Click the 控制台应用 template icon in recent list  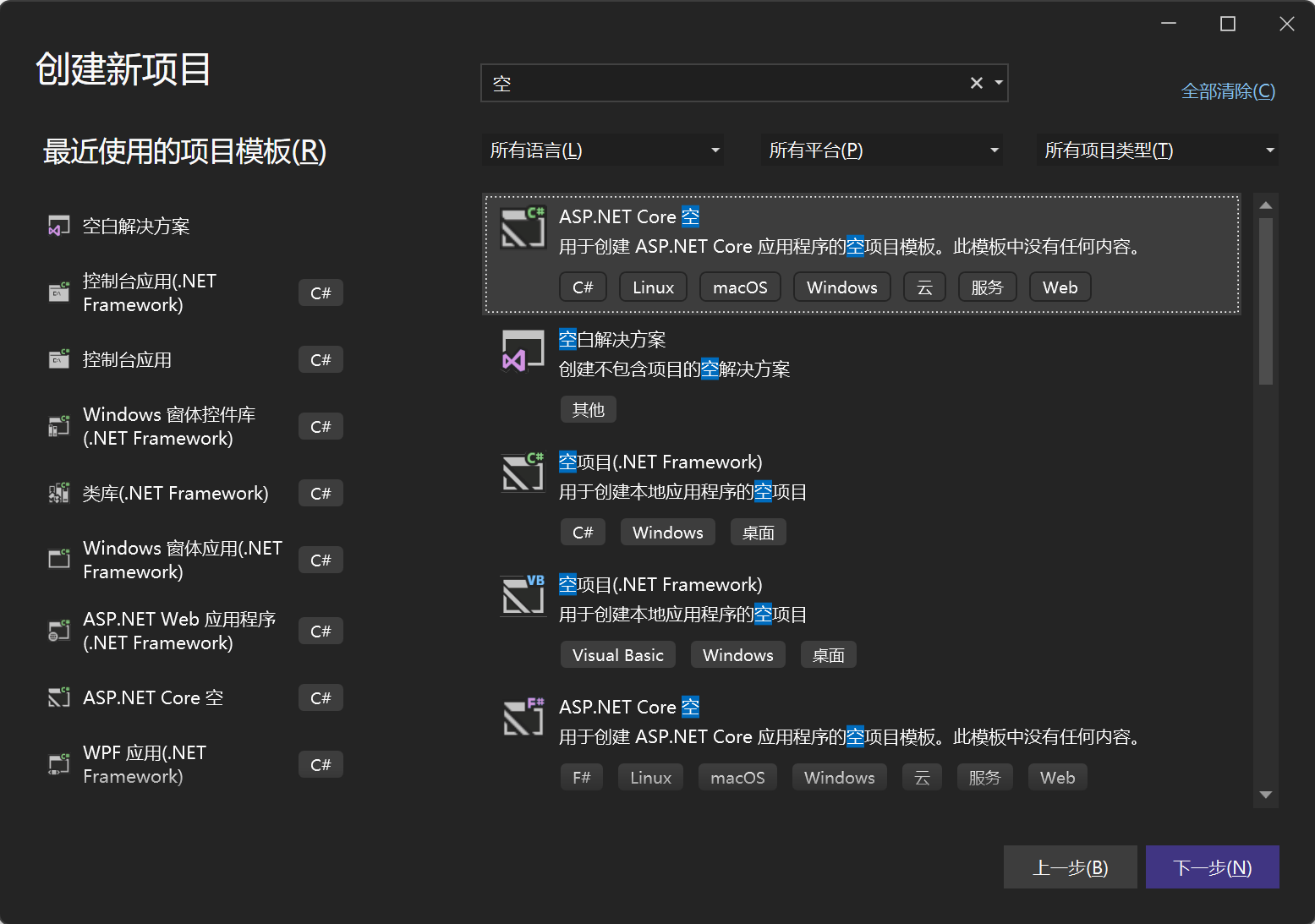(x=58, y=359)
